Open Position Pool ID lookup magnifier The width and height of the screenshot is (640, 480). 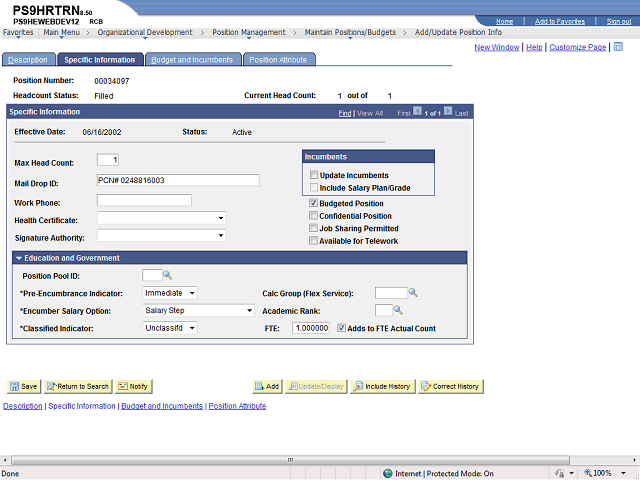tap(167, 276)
